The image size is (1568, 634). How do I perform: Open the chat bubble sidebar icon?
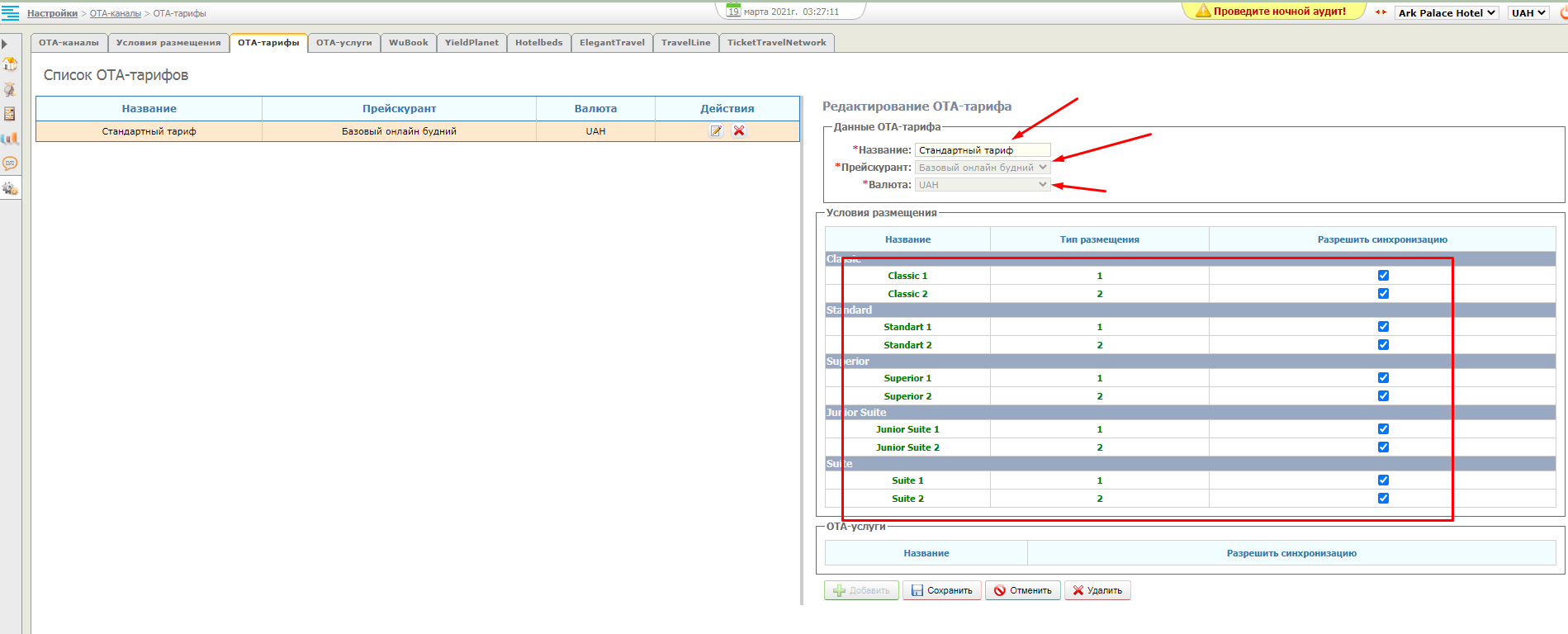point(10,163)
